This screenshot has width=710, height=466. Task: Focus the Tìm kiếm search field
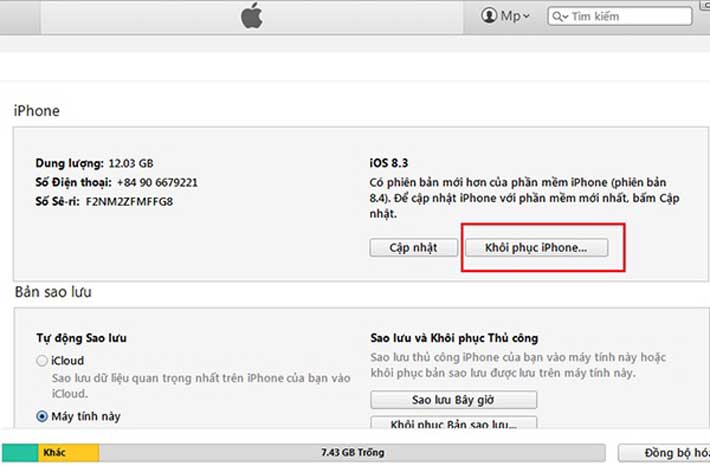pyautogui.click(x=620, y=16)
